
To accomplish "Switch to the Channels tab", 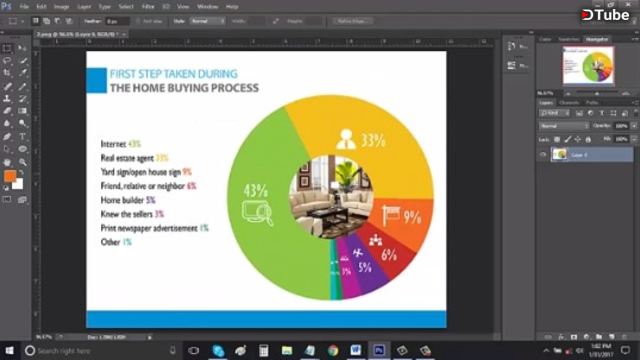I will tap(569, 102).
